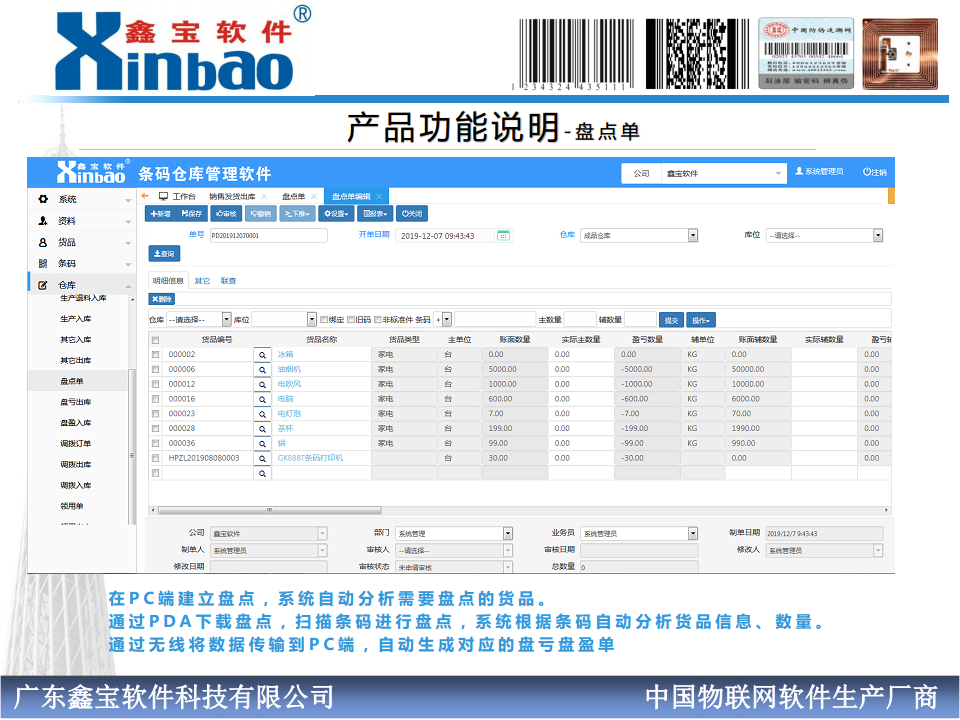Search goods for row 000028
The width and height of the screenshot is (960, 720).
pyautogui.click(x=262, y=429)
